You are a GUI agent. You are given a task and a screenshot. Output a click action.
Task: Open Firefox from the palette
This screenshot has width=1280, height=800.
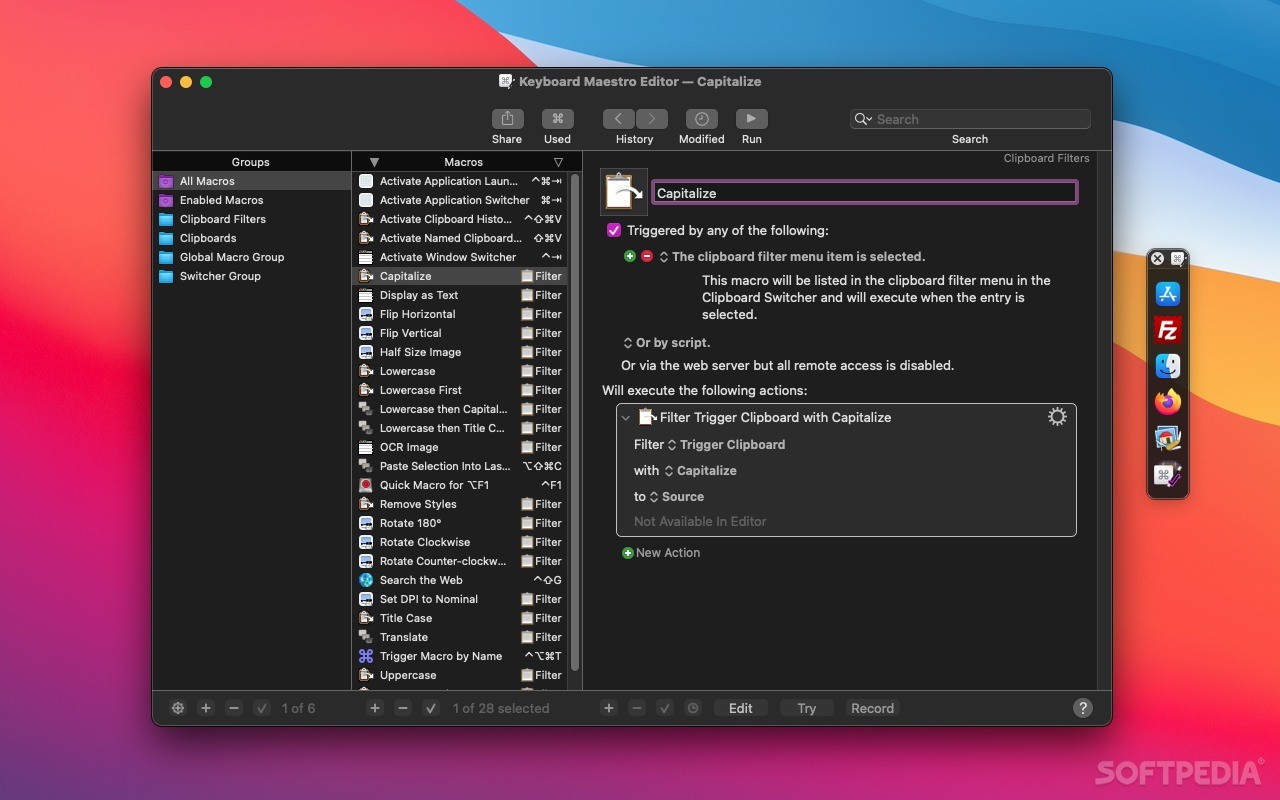(1168, 402)
